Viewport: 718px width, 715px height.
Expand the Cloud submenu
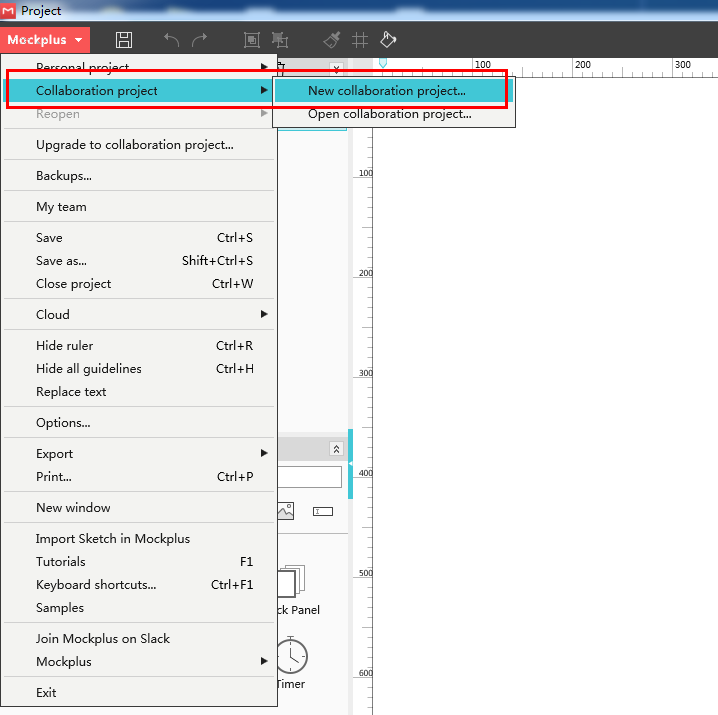coord(139,315)
